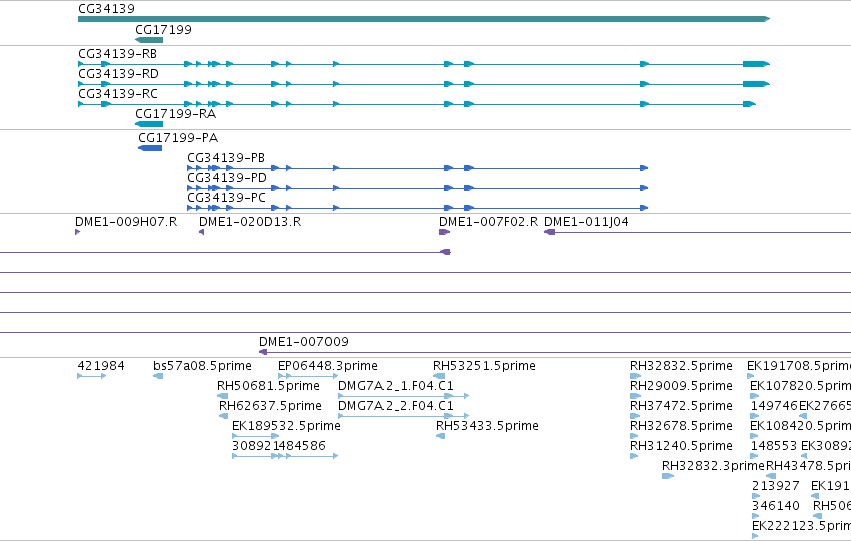Image resolution: width=851 pixels, height=541 pixels.
Task: Click the bs57a08.5prime EST label
Action: click(202, 365)
